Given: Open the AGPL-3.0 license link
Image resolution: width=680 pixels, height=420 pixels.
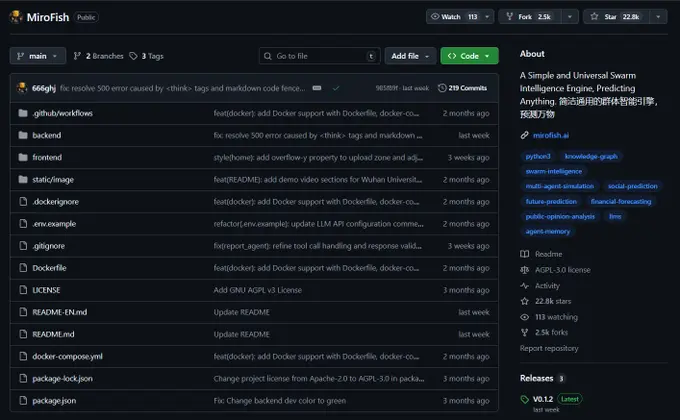Looking at the screenshot, I should click(563, 270).
